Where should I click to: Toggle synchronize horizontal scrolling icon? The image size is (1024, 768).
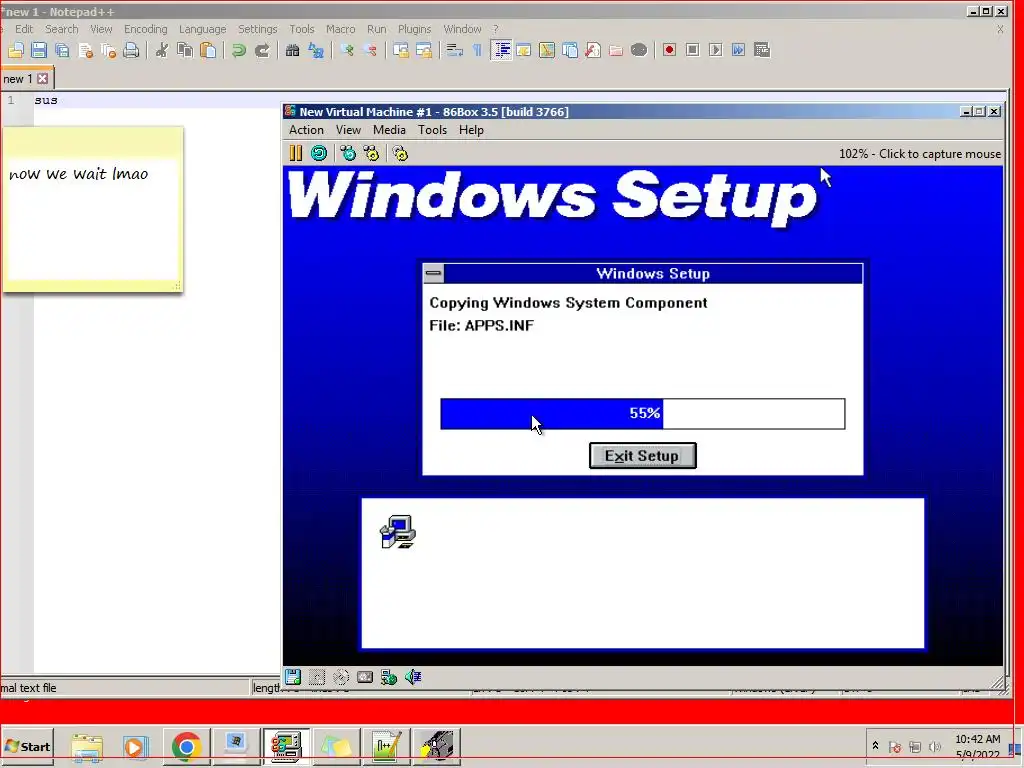(424, 50)
